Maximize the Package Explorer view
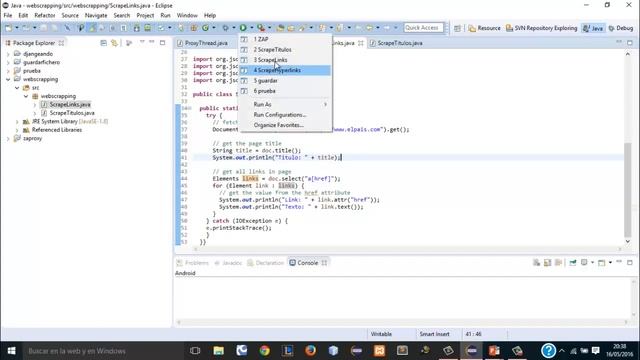The width and height of the screenshot is (640, 360). pos(162,42)
